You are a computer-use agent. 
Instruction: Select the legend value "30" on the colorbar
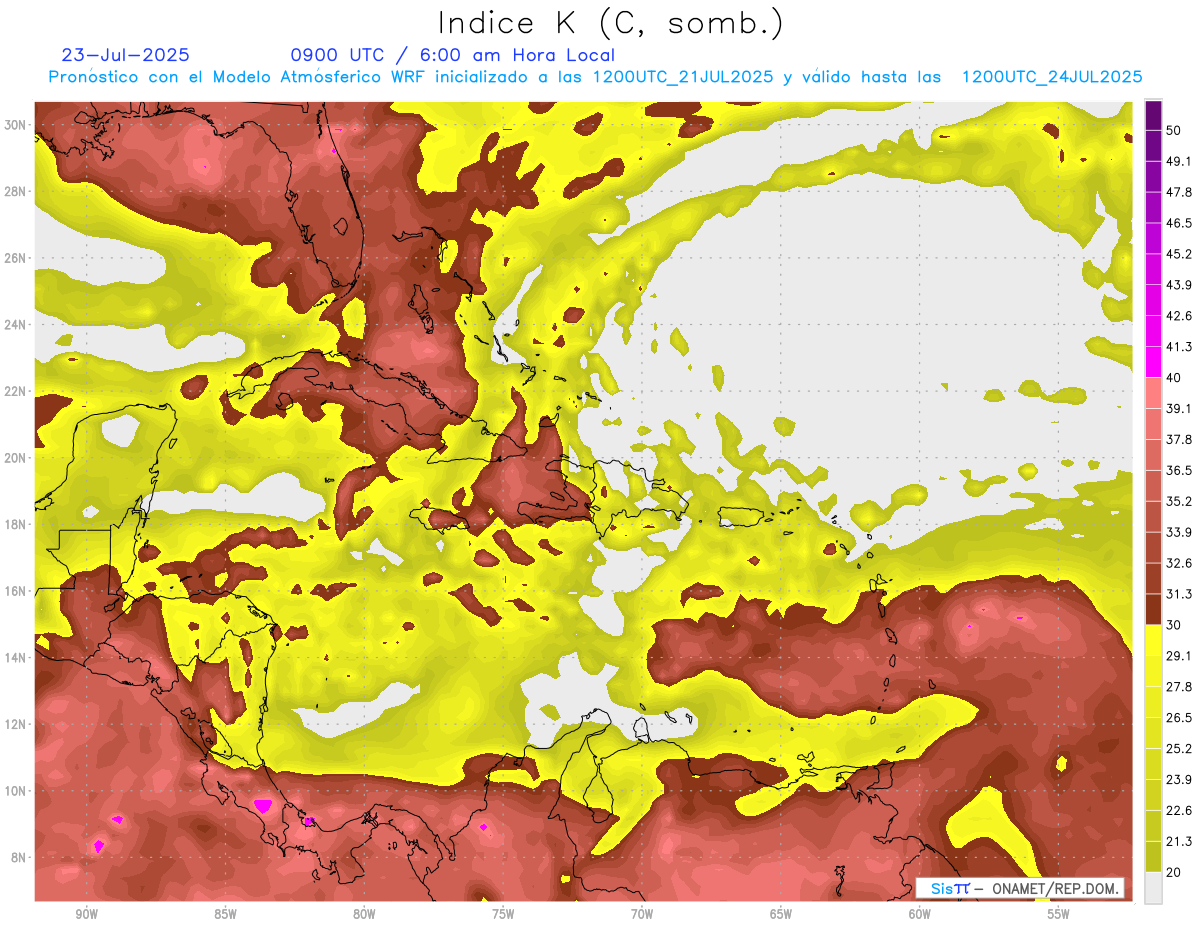pos(1174,625)
